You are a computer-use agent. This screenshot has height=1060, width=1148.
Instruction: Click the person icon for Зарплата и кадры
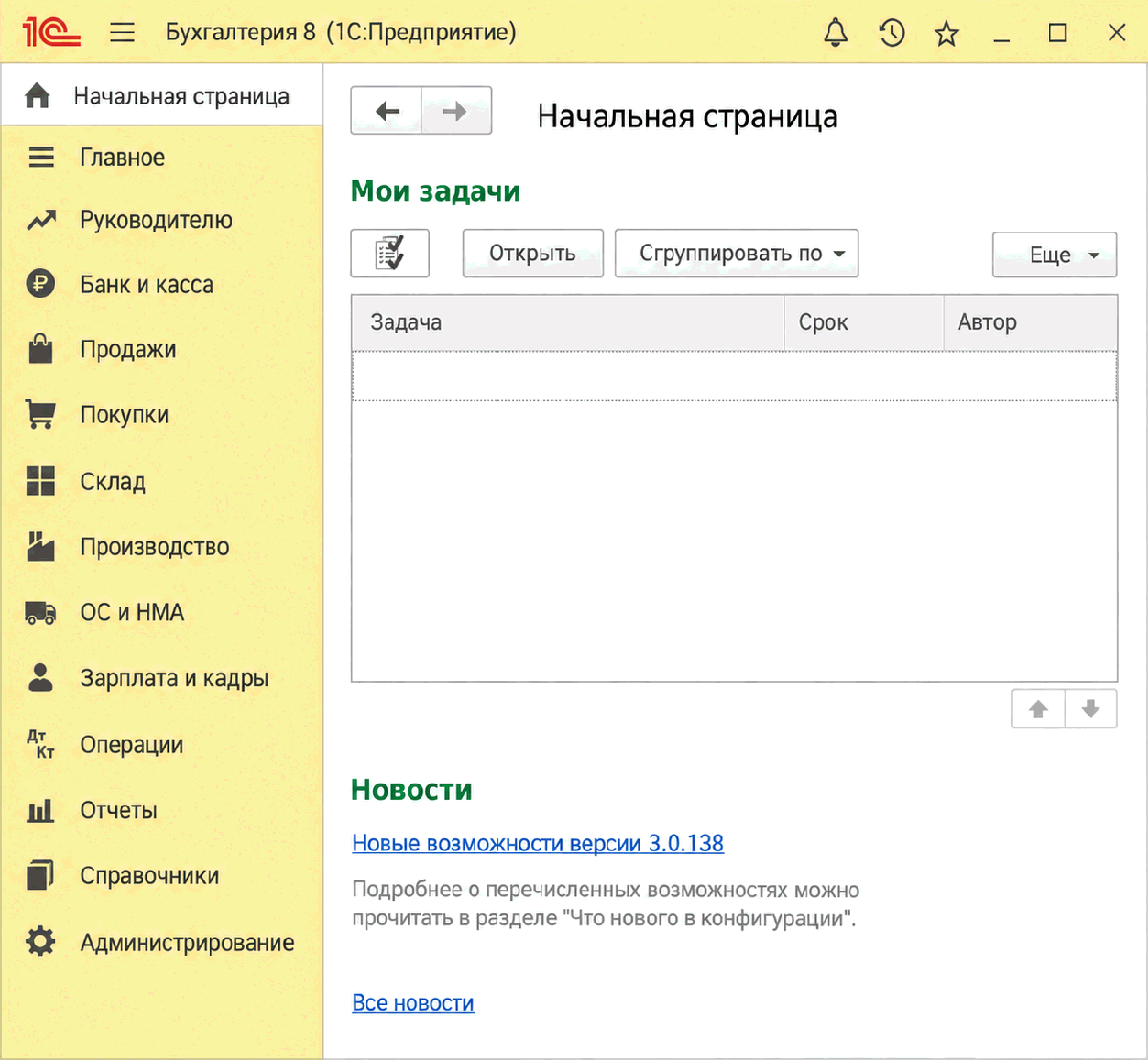pyautogui.click(x=40, y=677)
